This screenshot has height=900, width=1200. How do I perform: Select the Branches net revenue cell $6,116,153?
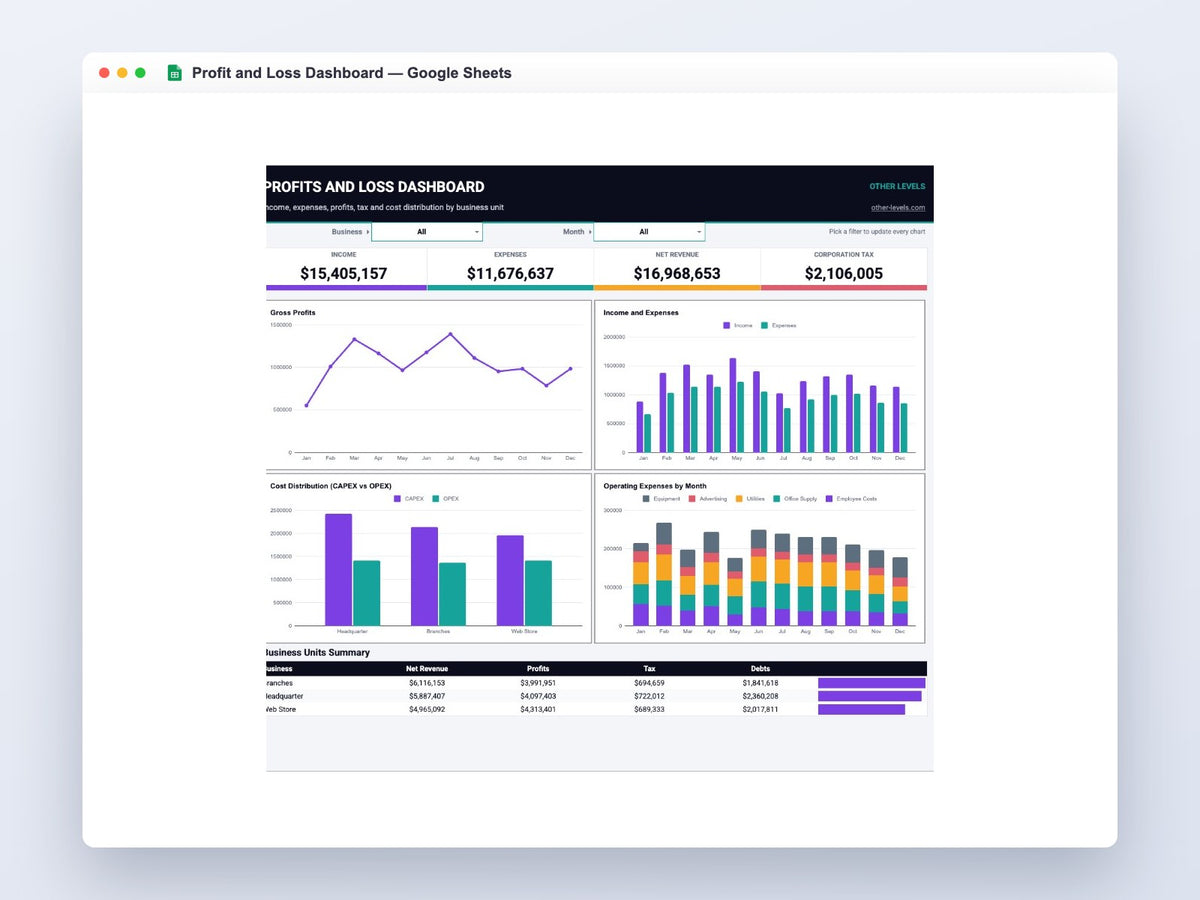click(x=427, y=683)
